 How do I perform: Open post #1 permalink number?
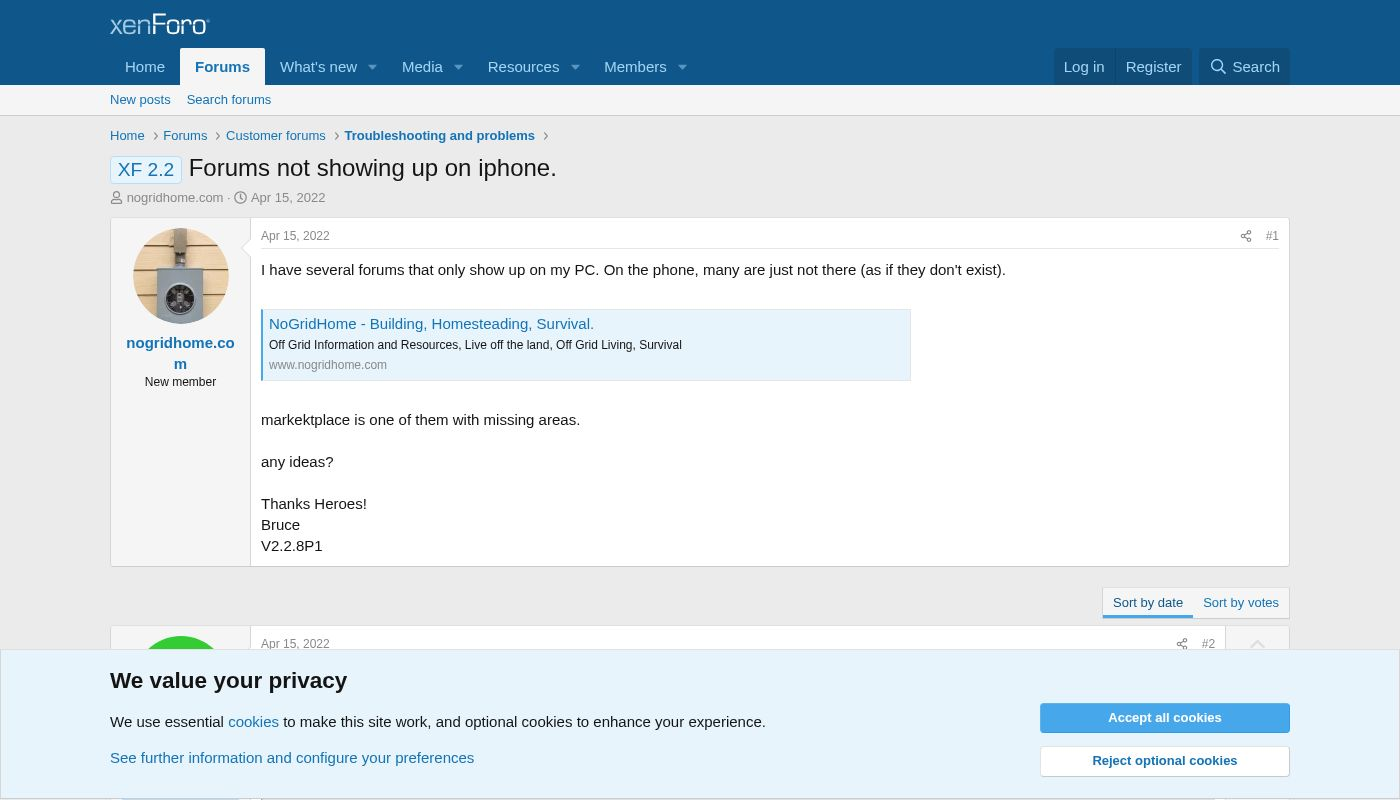(x=1271, y=236)
